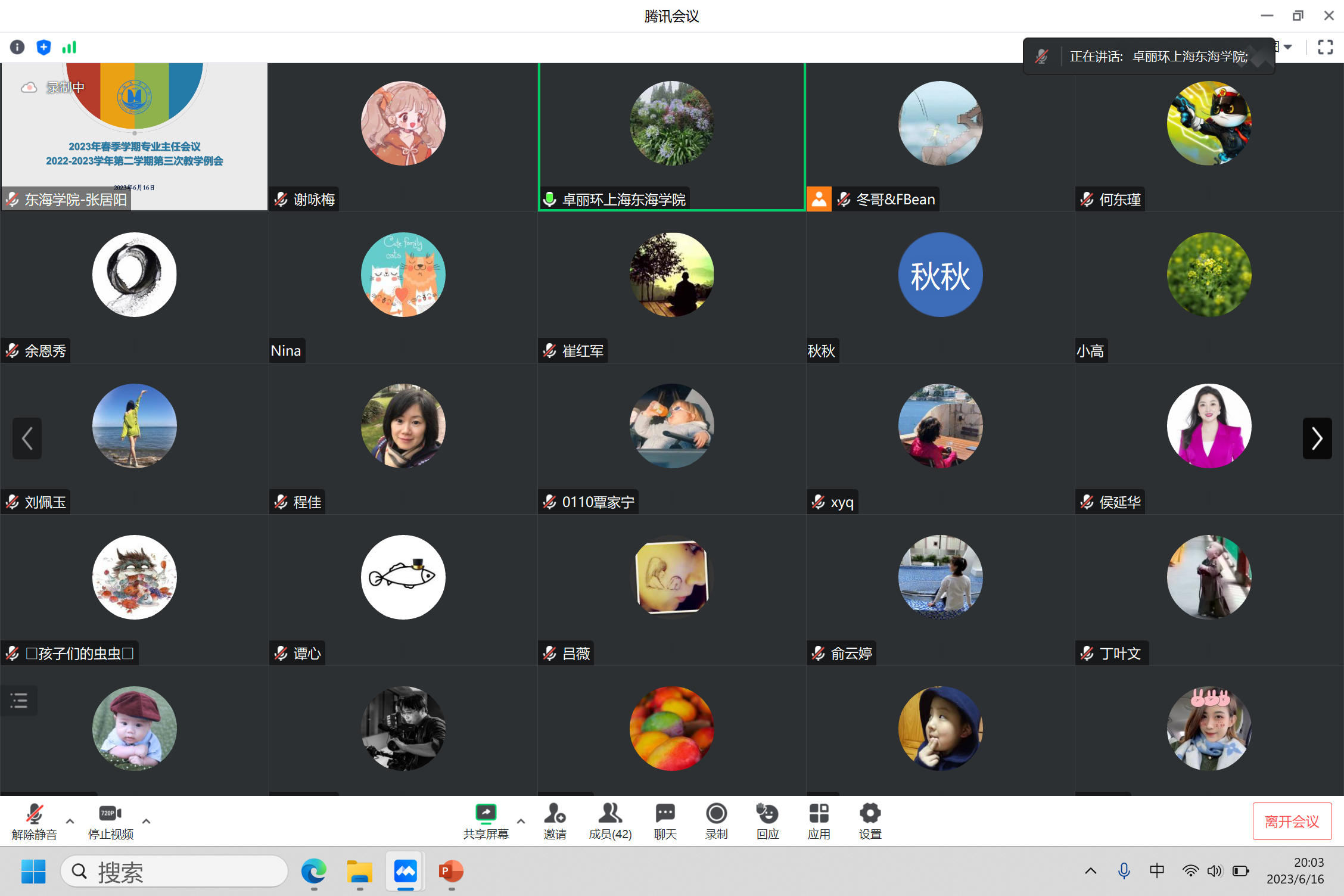This screenshot has width=1344, height=896.
Task: Click the Windows taskbar search box
Action: 174,872
